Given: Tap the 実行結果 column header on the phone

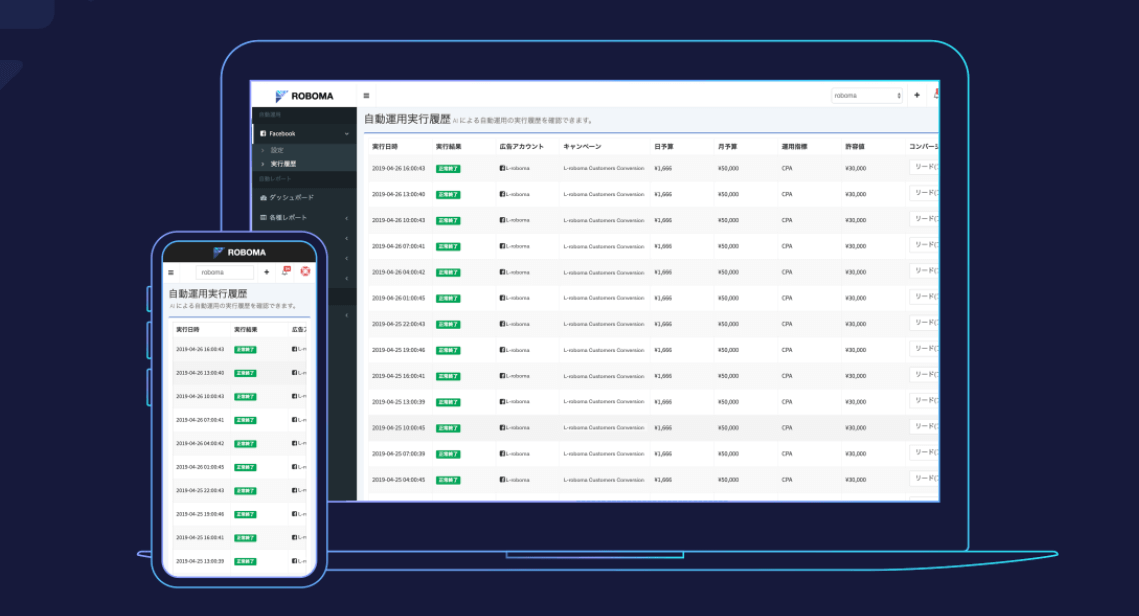Looking at the screenshot, I should pyautogui.click(x=246, y=330).
